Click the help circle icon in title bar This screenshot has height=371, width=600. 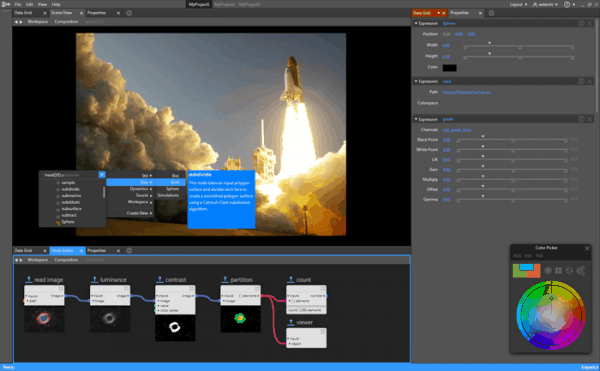(x=567, y=4)
